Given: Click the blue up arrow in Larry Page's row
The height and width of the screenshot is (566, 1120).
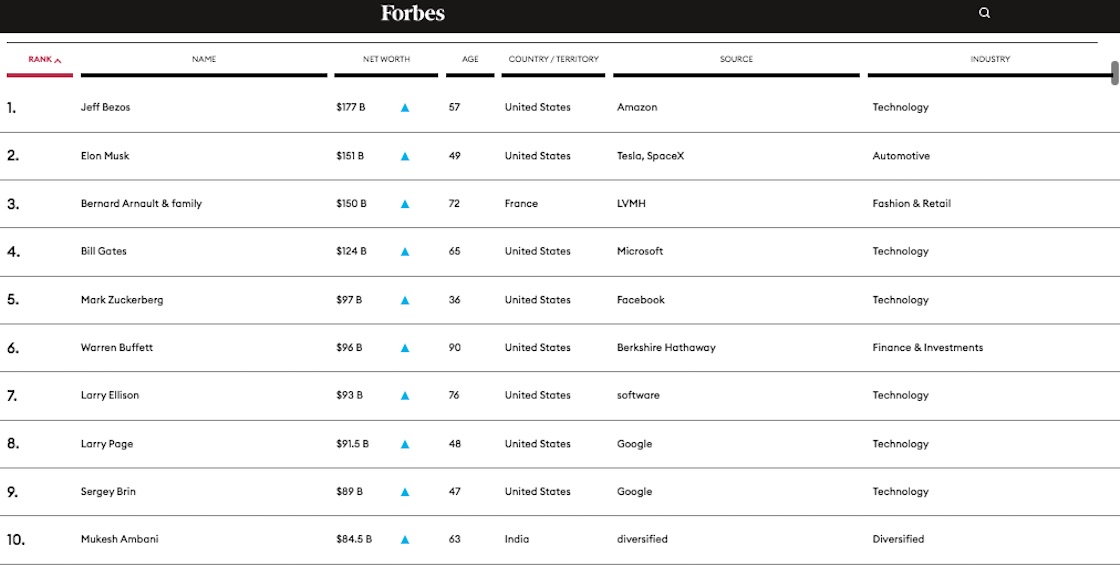Looking at the screenshot, I should coord(405,444).
